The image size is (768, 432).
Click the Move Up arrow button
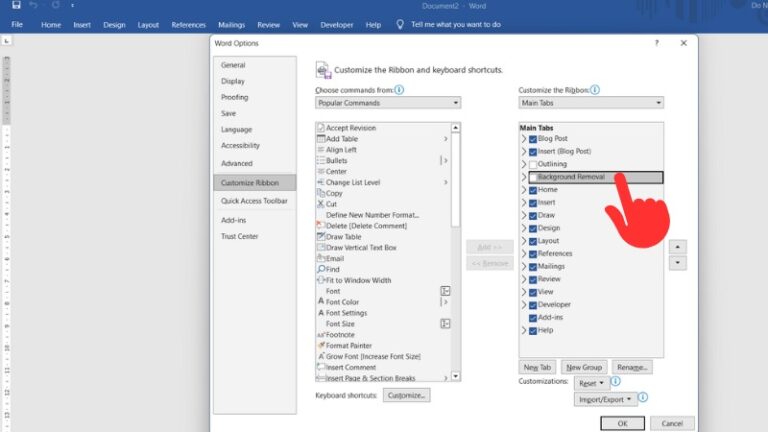[677, 246]
